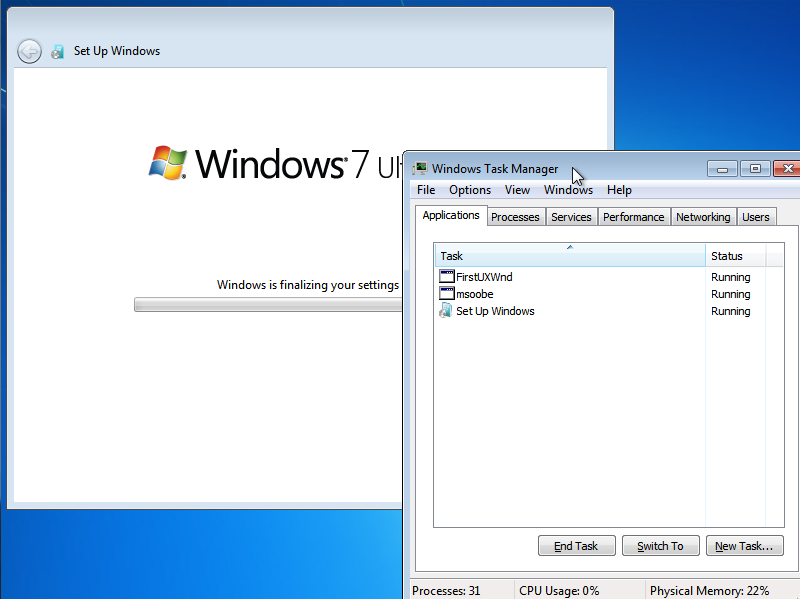Click the Switch To button
800x599 pixels.
(x=660, y=545)
